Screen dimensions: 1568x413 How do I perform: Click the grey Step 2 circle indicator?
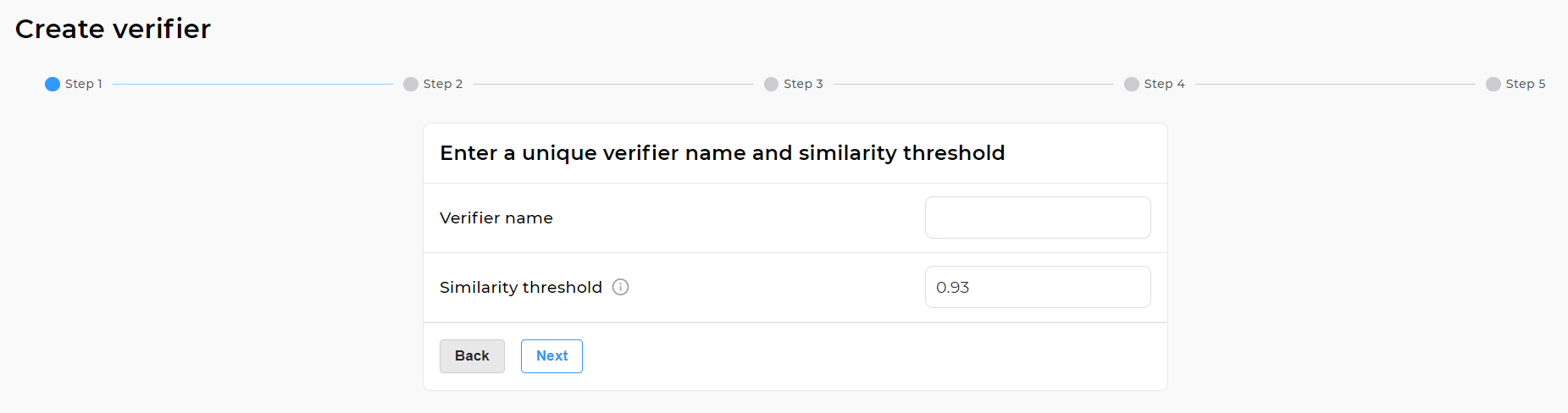click(x=411, y=84)
